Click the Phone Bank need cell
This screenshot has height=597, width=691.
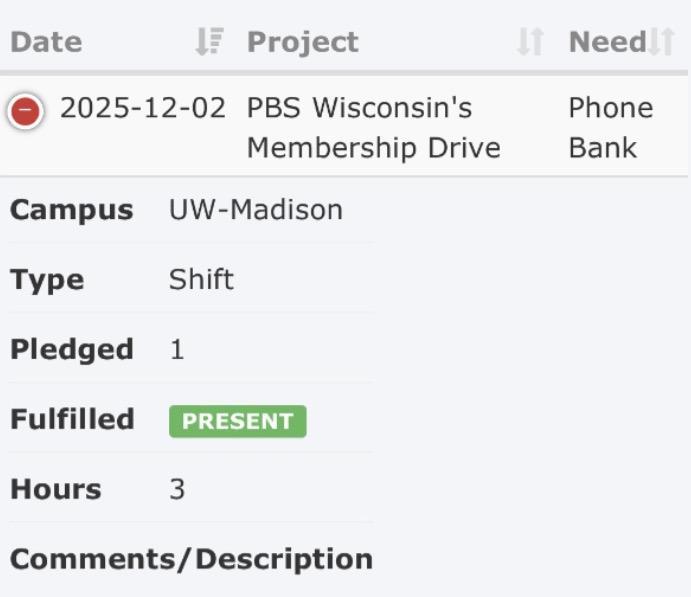tap(610, 128)
